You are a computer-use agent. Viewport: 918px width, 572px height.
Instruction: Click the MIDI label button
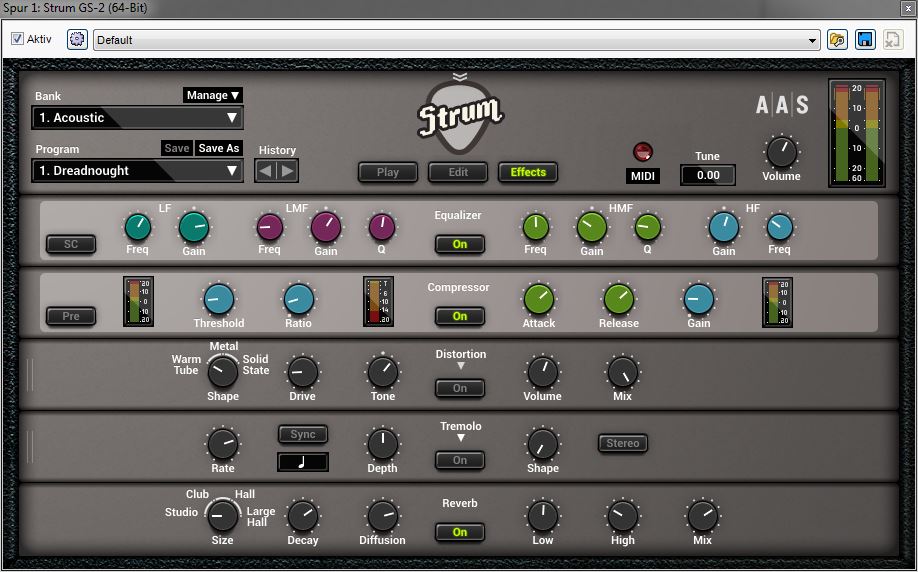(x=643, y=176)
